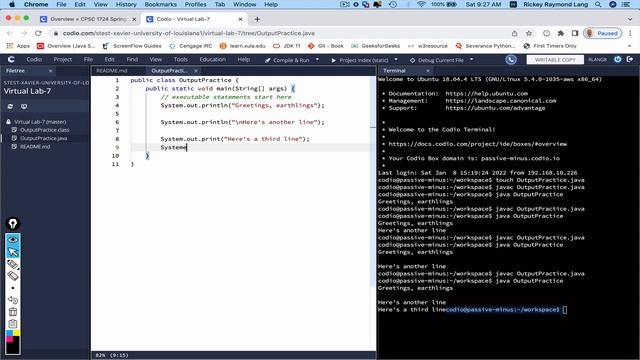Click the Paused profile button
The height and width of the screenshot is (360, 640).
tap(602, 33)
